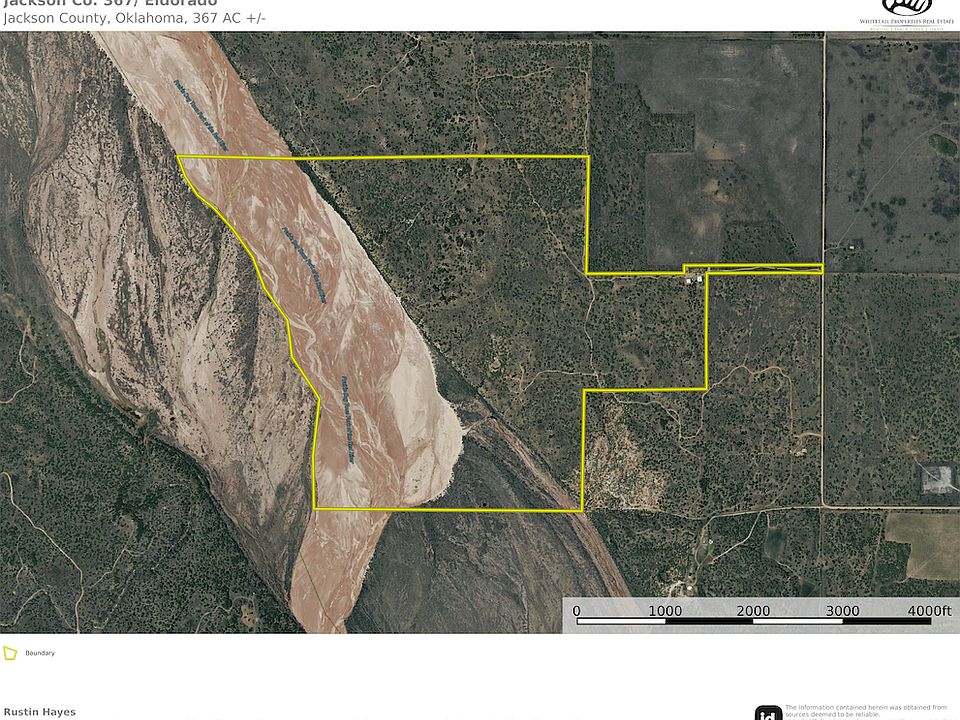This screenshot has width=960, height=720.
Task: Click the '1000' label on scale bar
Action: click(x=665, y=610)
